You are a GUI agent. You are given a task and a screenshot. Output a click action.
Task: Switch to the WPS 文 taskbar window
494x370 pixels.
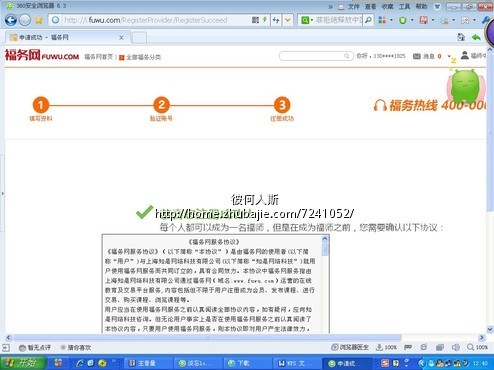point(296,363)
